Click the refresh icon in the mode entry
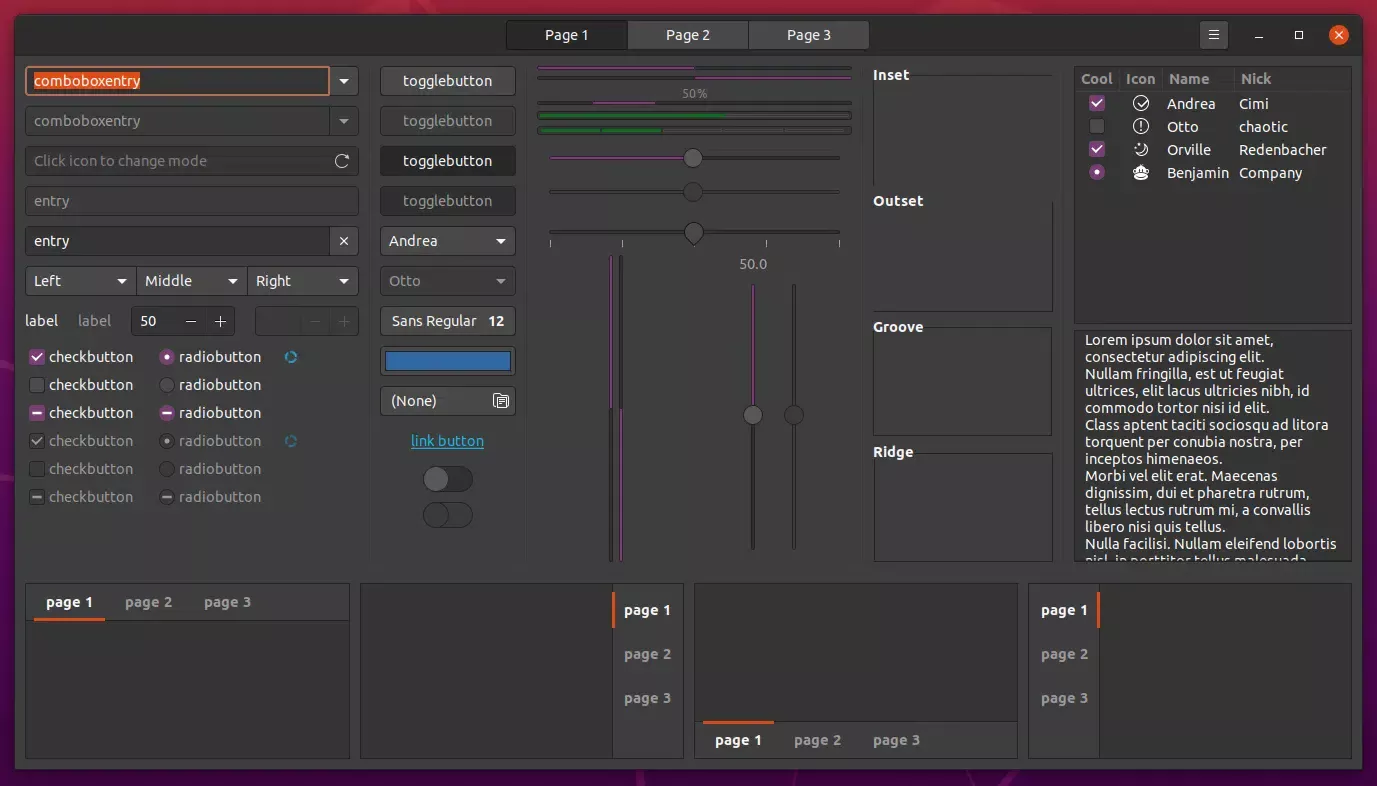Screen dimensions: 1377x786 pyautogui.click(x=342, y=161)
